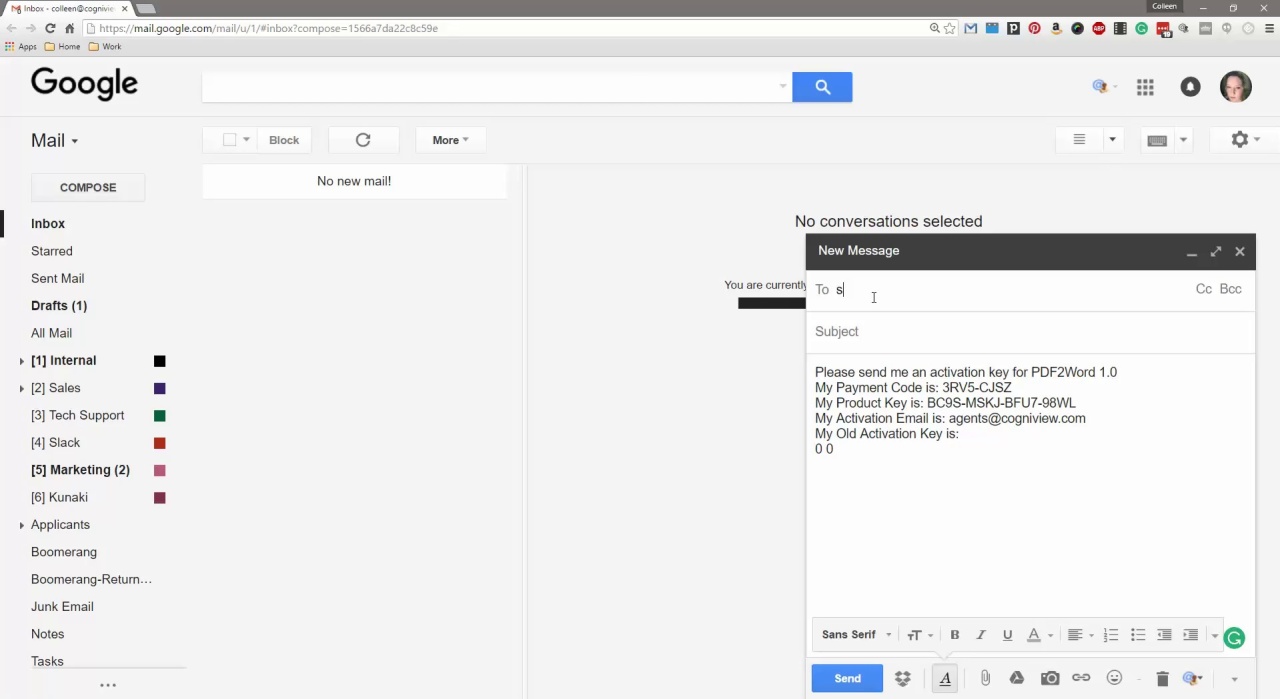Open Drafts (1)
The image size is (1280, 699).
59,306
